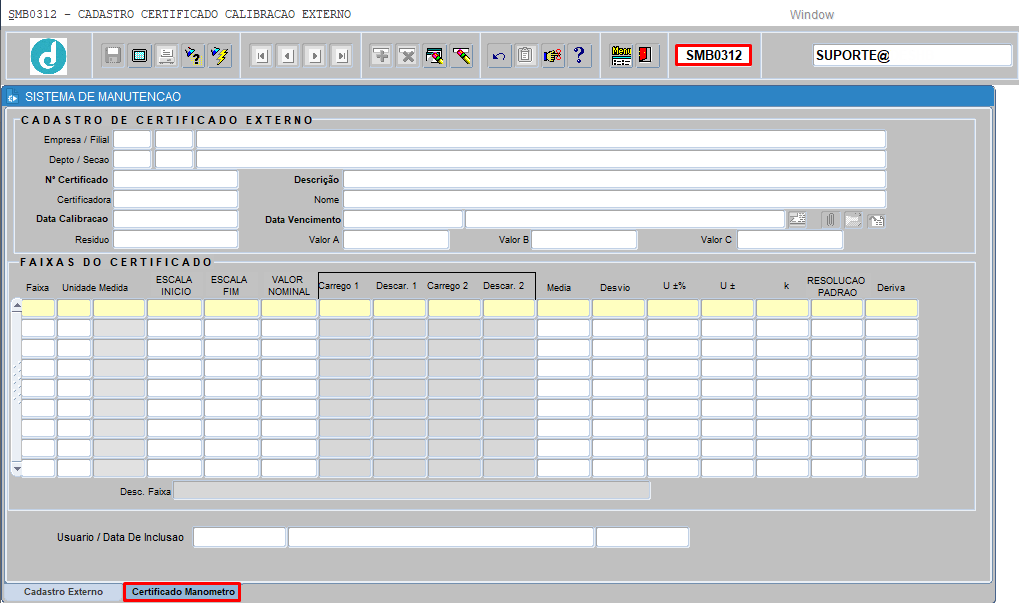1019x603 pixels.
Task: Click the paperclip attachment icon
Action: click(x=831, y=220)
